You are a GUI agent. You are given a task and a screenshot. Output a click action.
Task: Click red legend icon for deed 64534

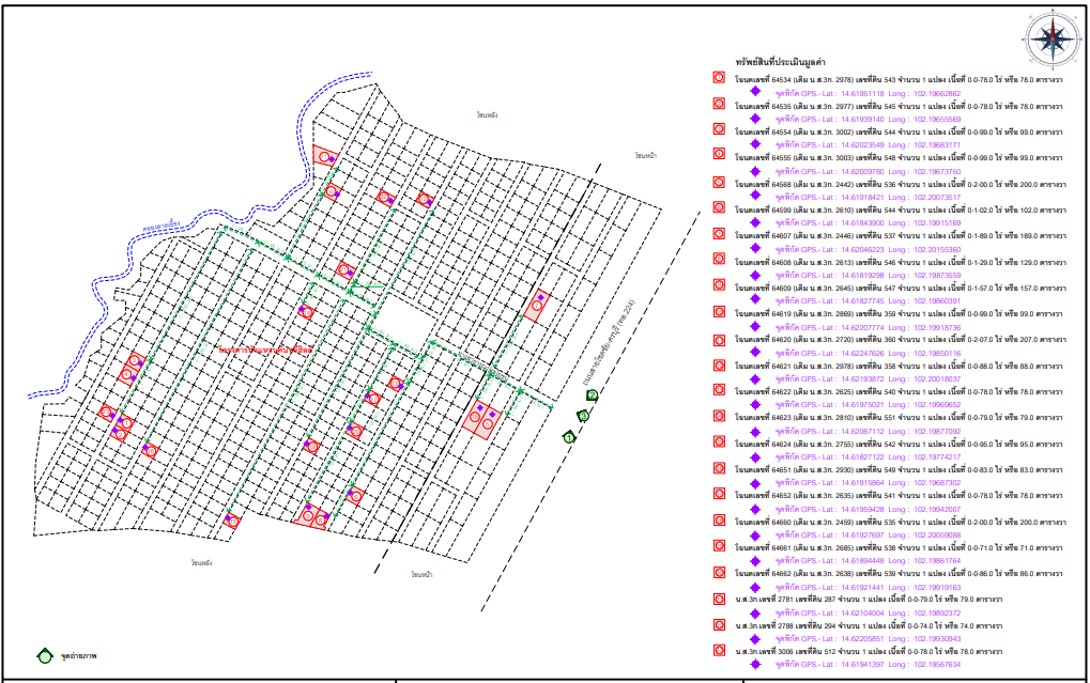point(719,77)
